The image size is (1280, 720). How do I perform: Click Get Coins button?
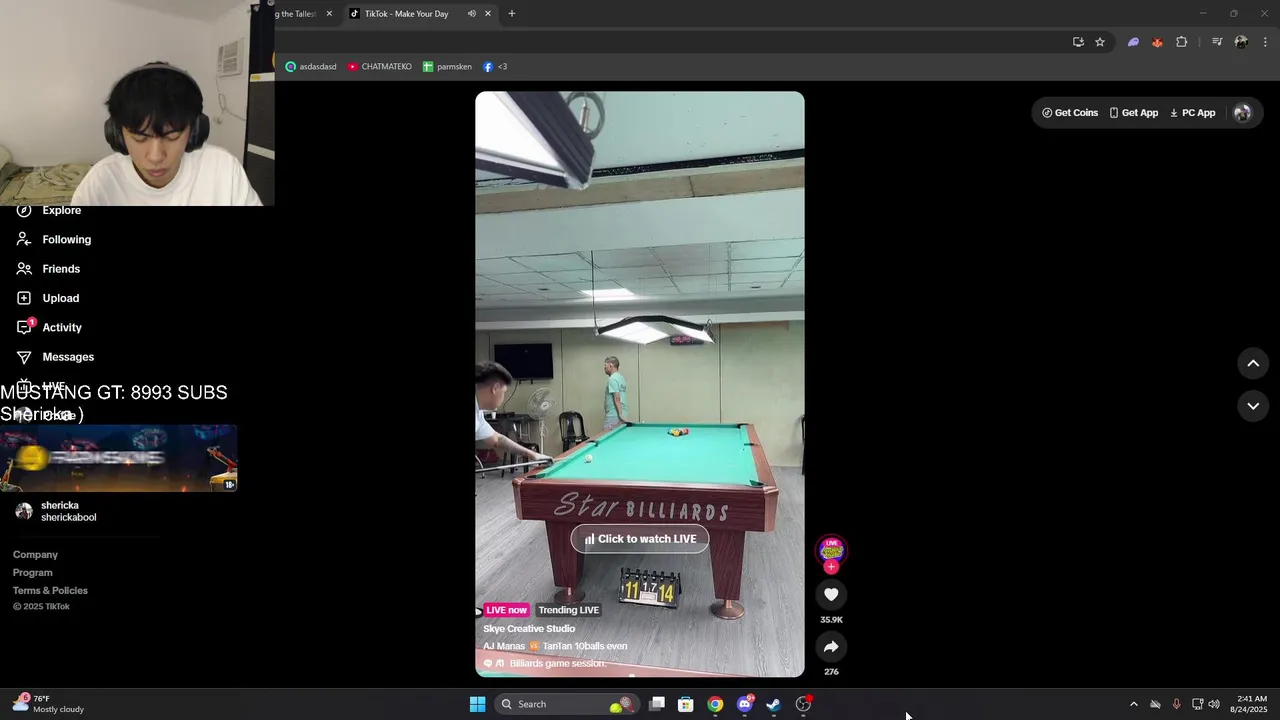pos(1070,113)
